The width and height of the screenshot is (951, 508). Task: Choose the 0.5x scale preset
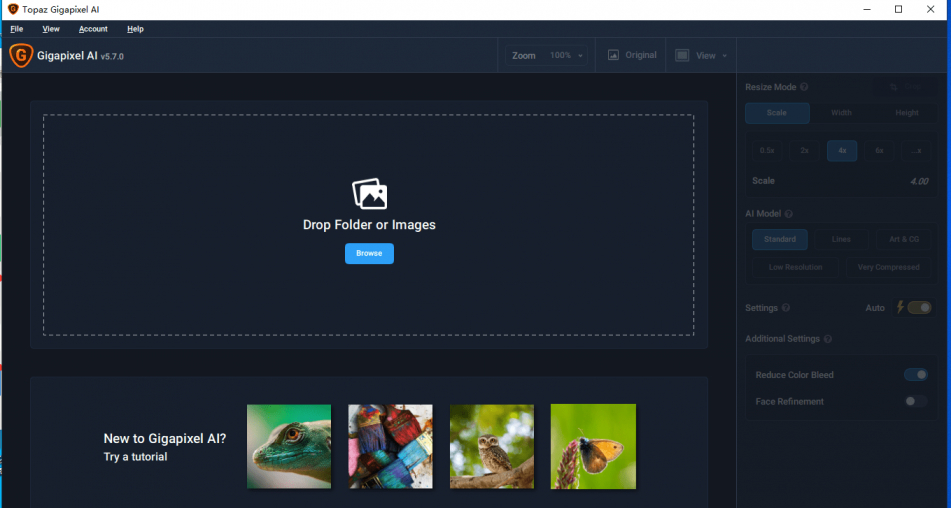coord(767,150)
